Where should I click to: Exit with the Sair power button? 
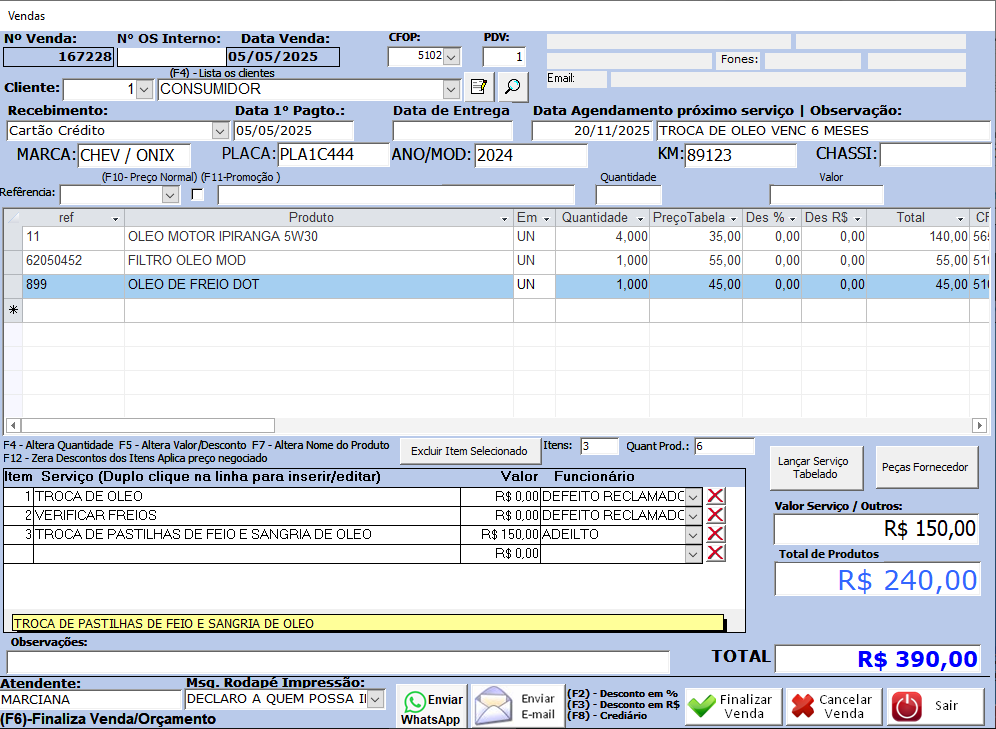933,707
